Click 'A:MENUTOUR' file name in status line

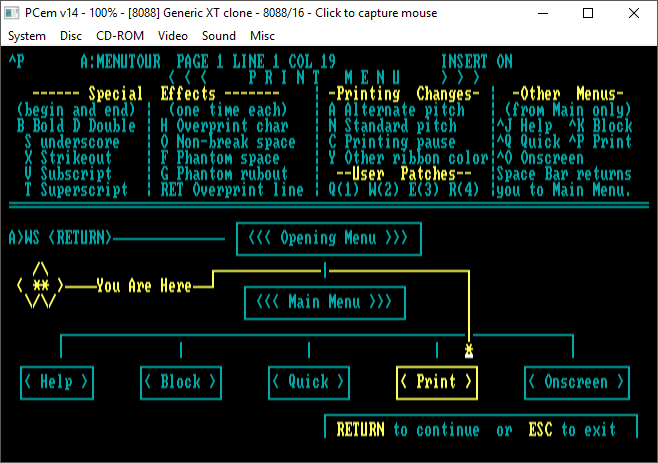tap(120, 62)
